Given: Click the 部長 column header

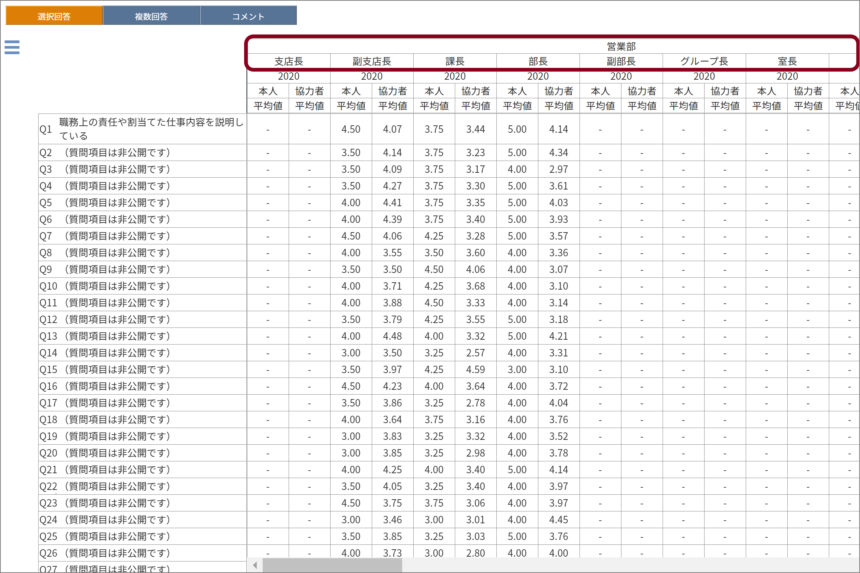Looking at the screenshot, I should click(x=538, y=61).
